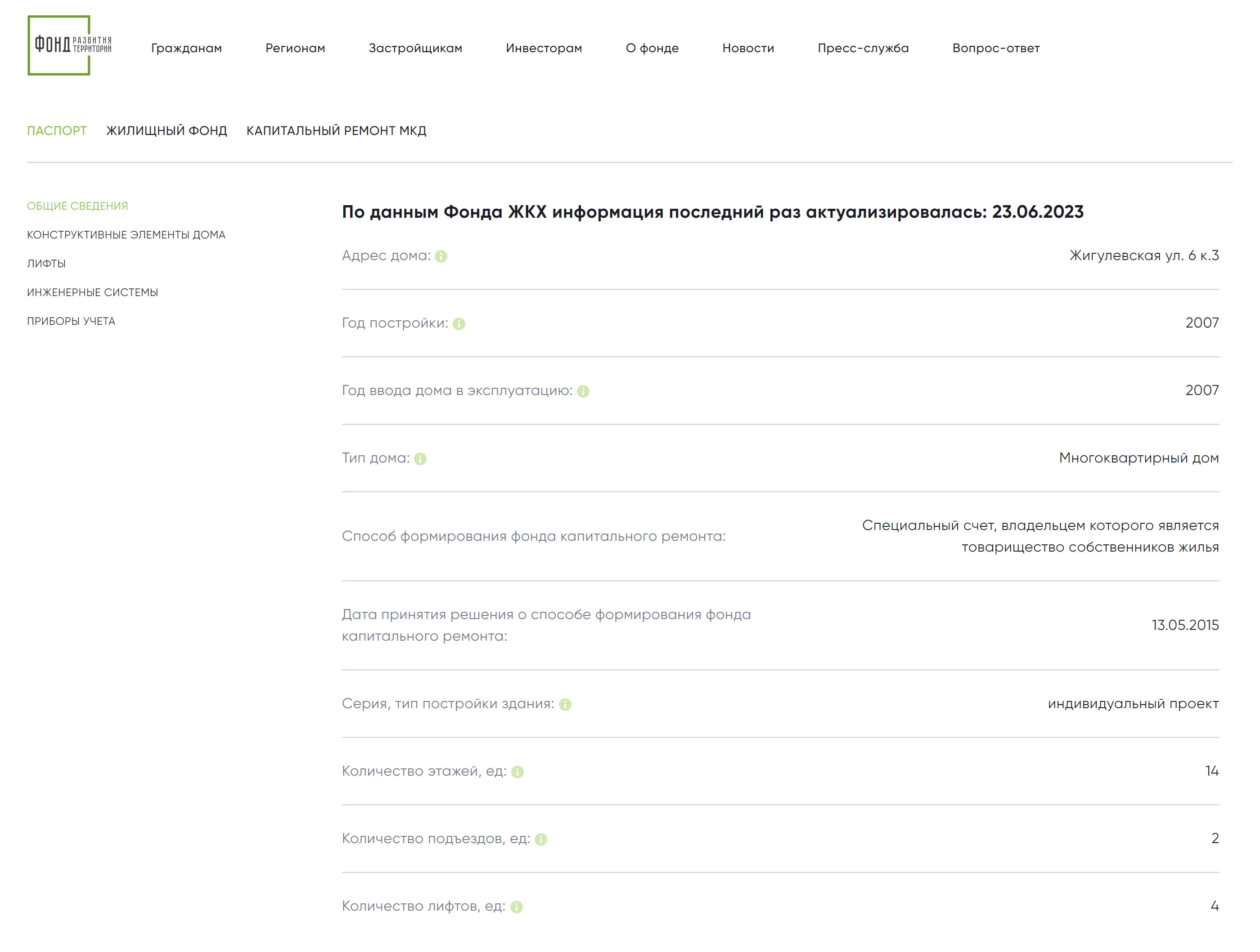The width and height of the screenshot is (1260, 952).
Task: Click the label Способ формирования фонда капитального ремонта
Action: tap(534, 536)
